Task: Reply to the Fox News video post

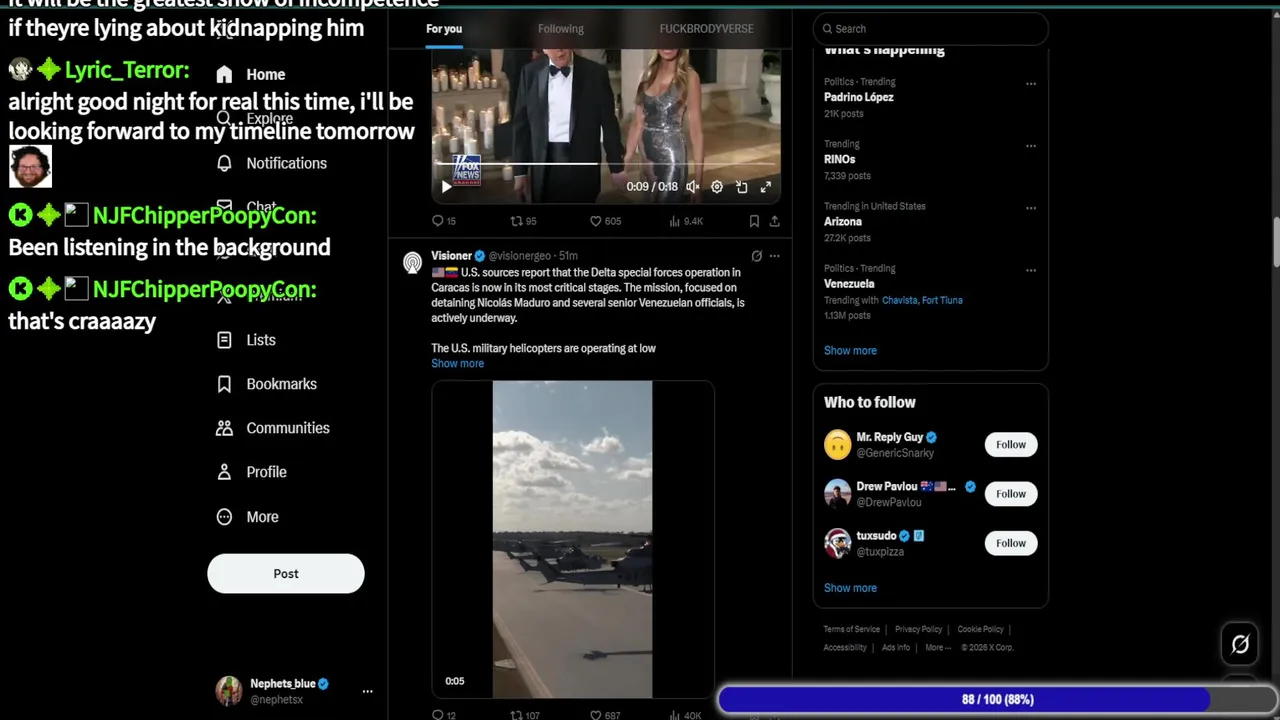Action: (443, 221)
